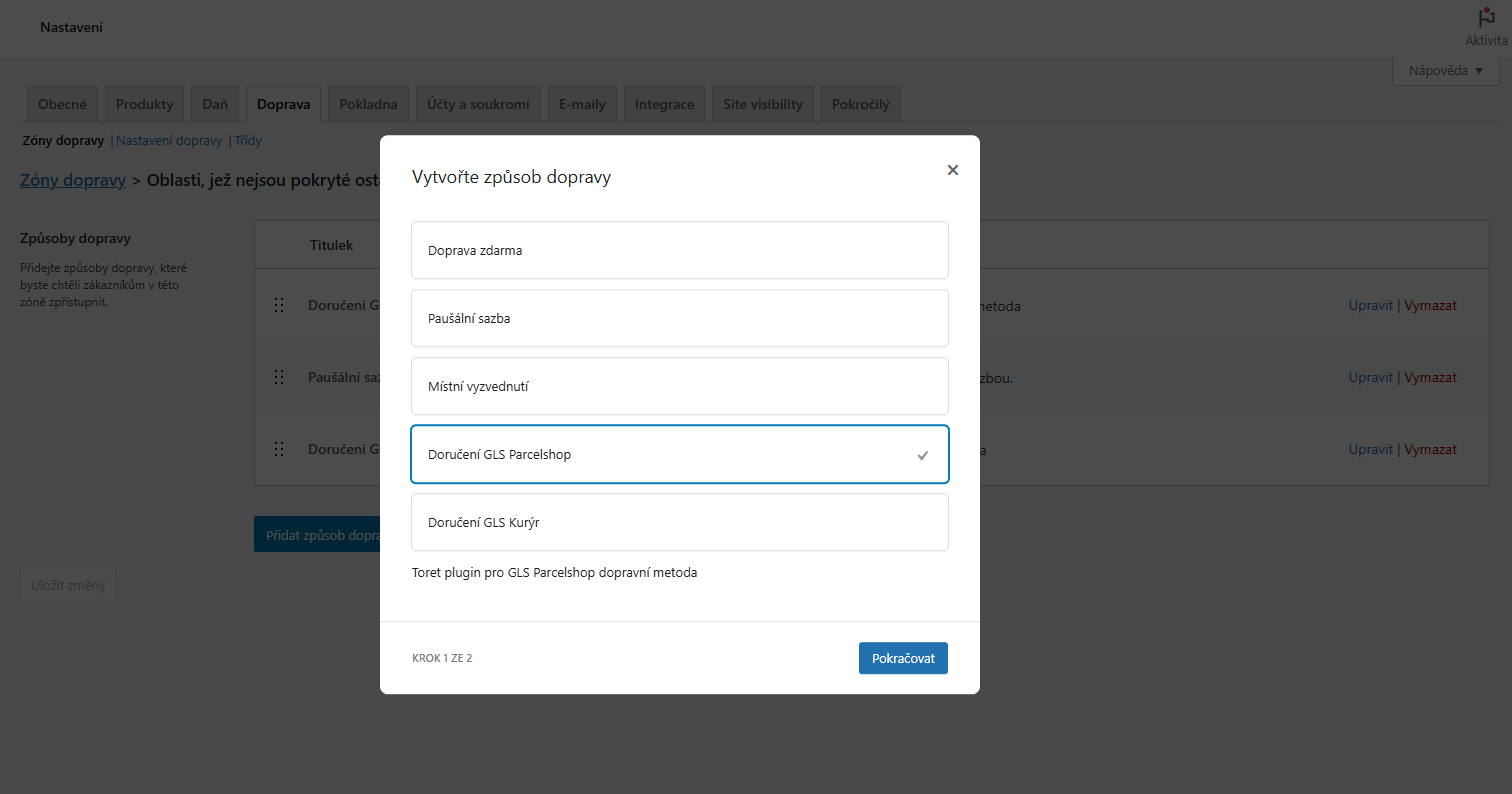Click drag handle of third shipping row
1512x794 pixels.
click(279, 450)
